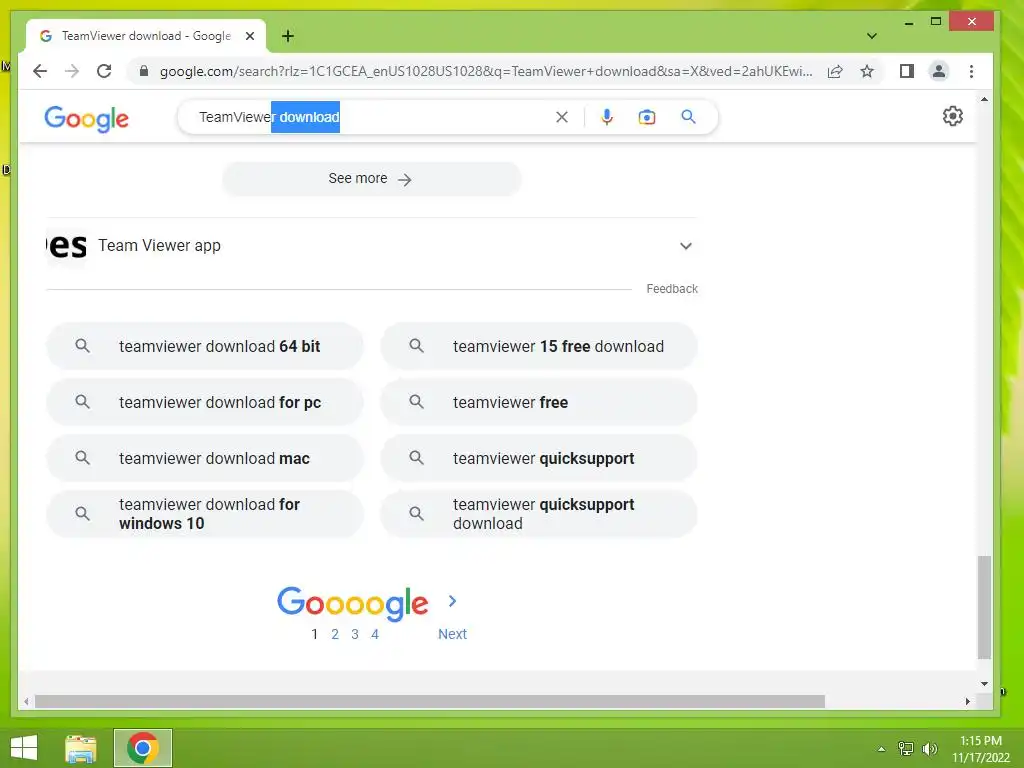Go to results page 4

375,634
